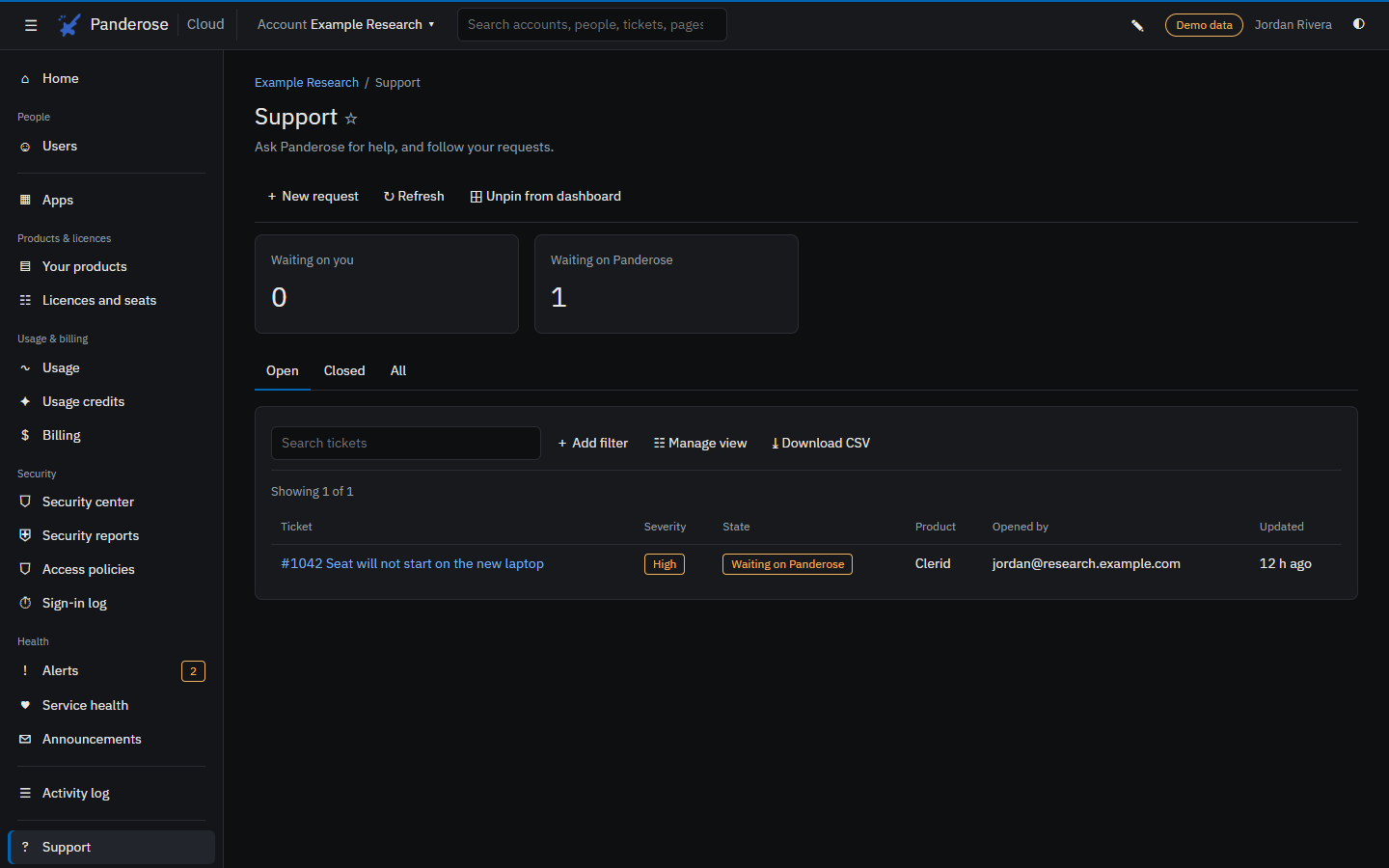Click the Waiting on Panderose card
Image resolution: width=1389 pixels, height=868 pixels.
pos(667,285)
